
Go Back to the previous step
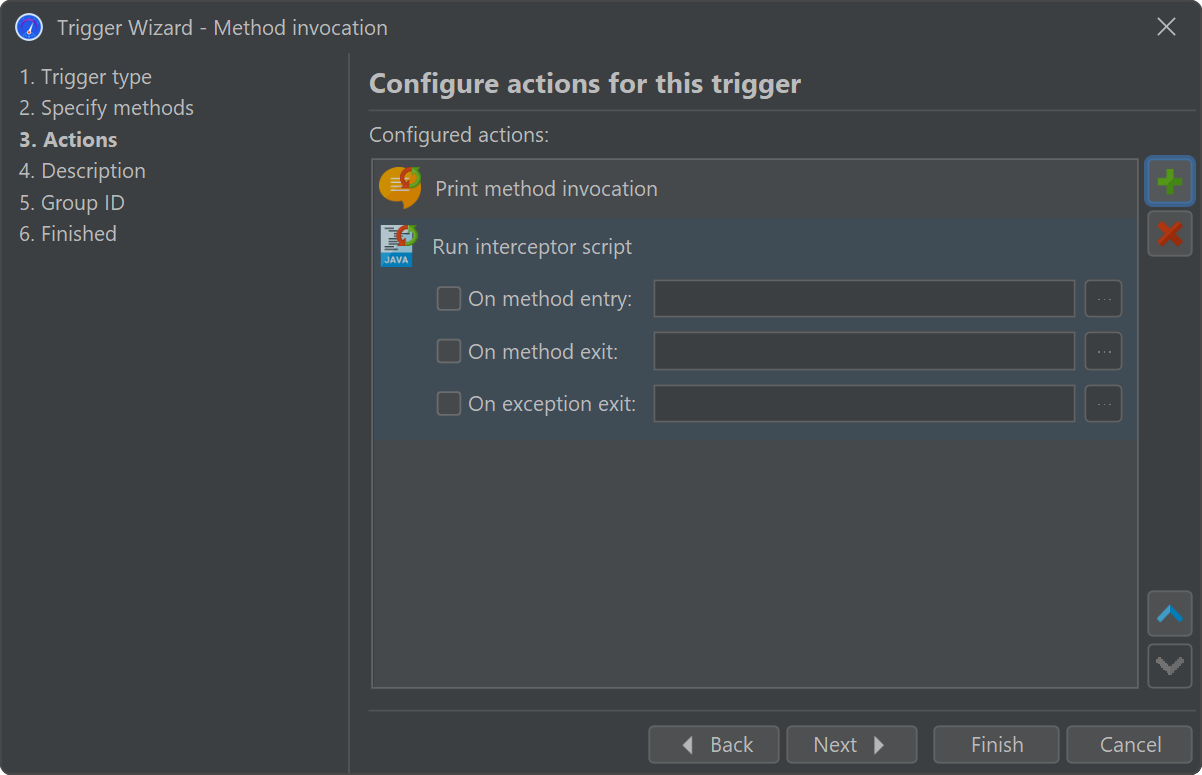(x=714, y=745)
